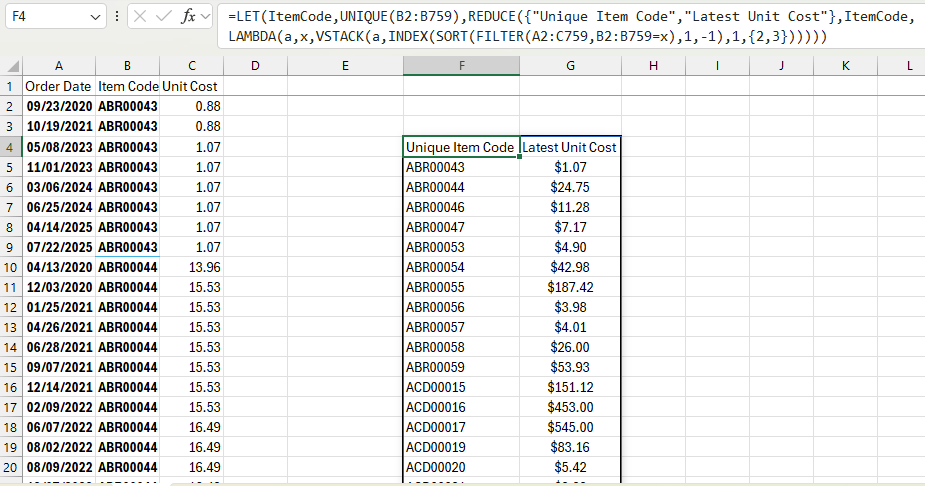Viewport: 925px width, 486px height.
Task: Select ABR00055 in the unique list
Action: coord(461,287)
